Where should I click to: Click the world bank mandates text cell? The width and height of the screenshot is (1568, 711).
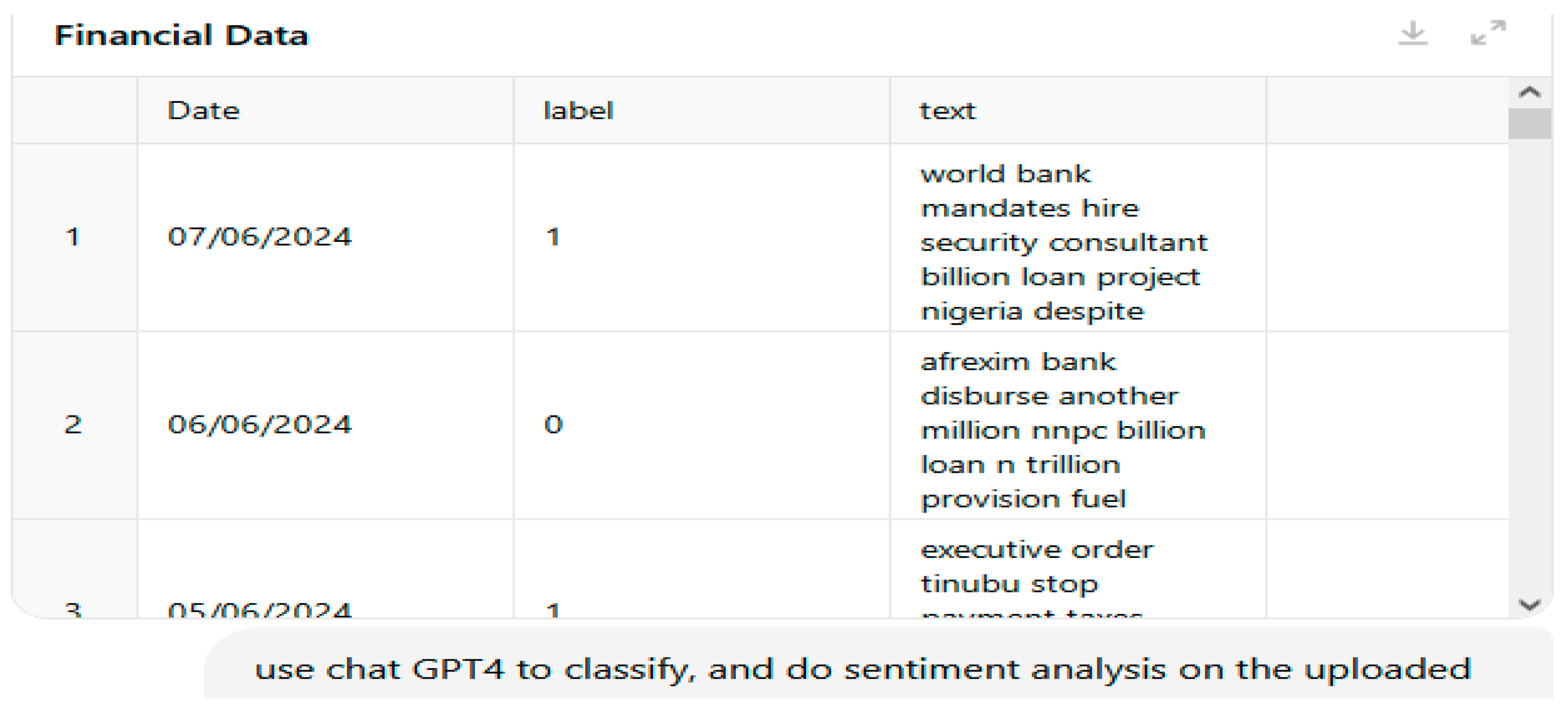tap(1063, 242)
